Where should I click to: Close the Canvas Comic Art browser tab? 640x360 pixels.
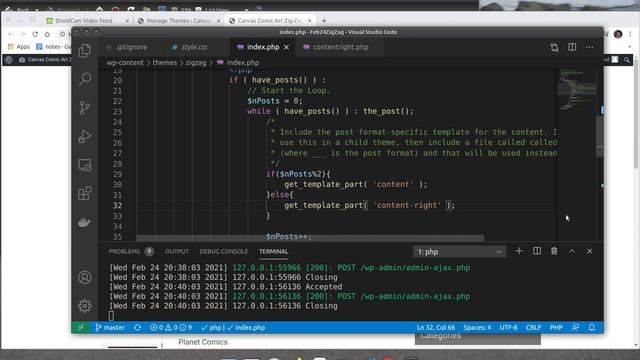309,20
